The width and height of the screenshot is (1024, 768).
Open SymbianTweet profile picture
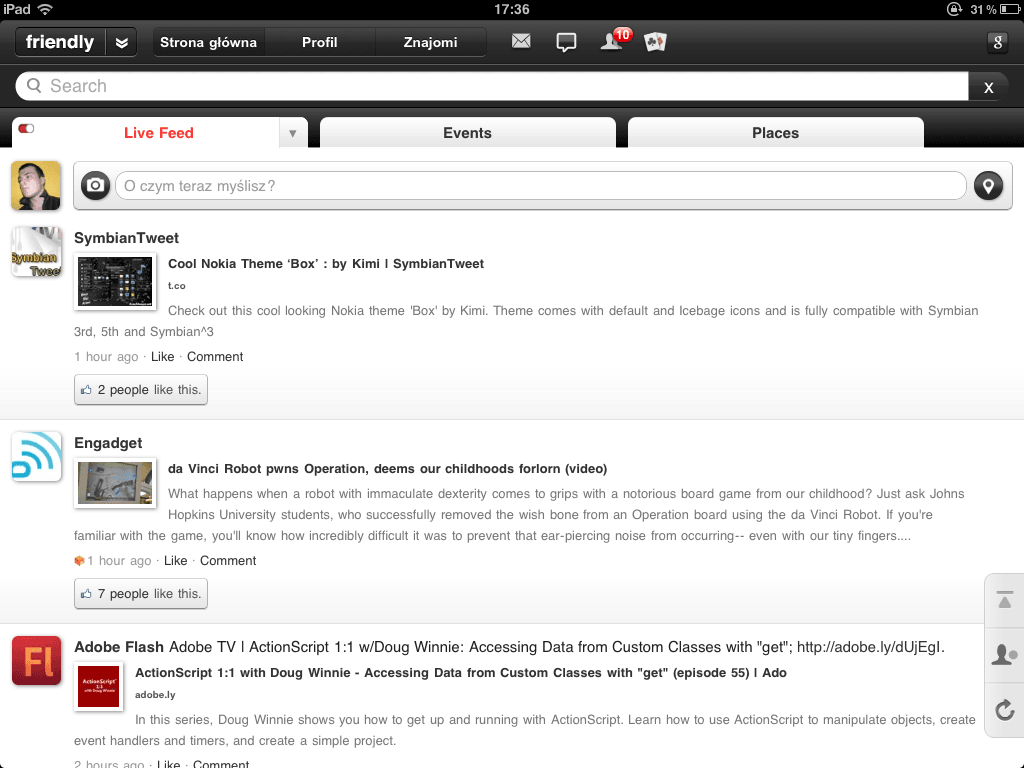pos(37,251)
